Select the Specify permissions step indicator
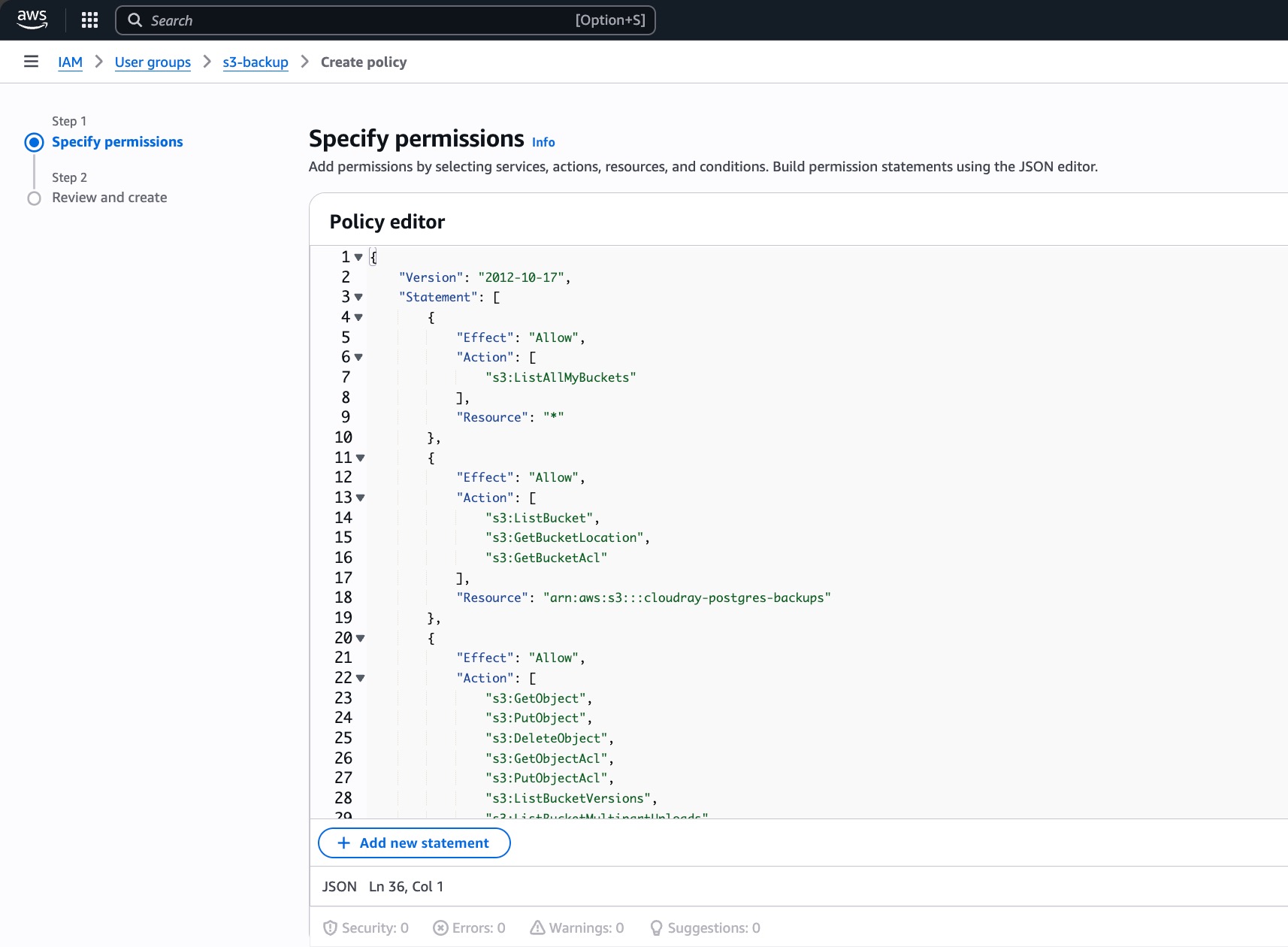This screenshot has width=1288, height=947. pyautogui.click(x=35, y=142)
